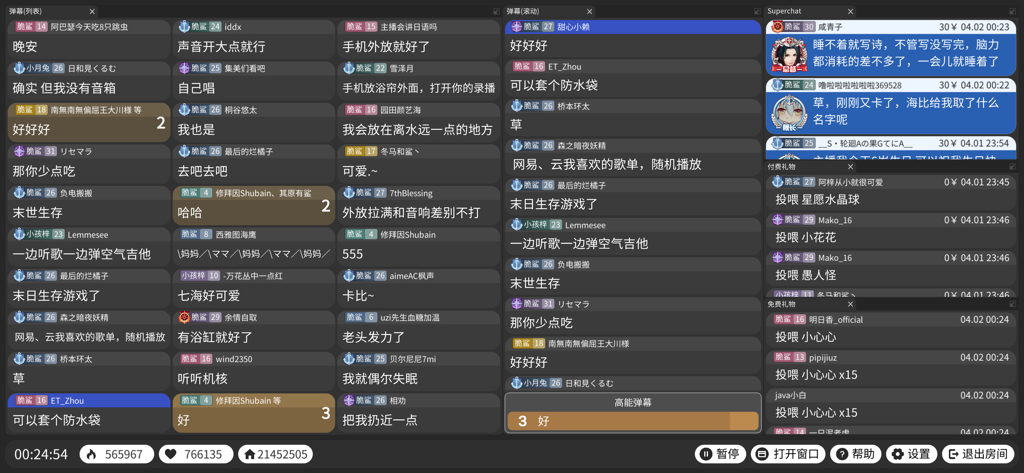Select the 555 message by 修拜因Shubain
The width and height of the screenshot is (1024, 473).
pyautogui.click(x=419, y=247)
